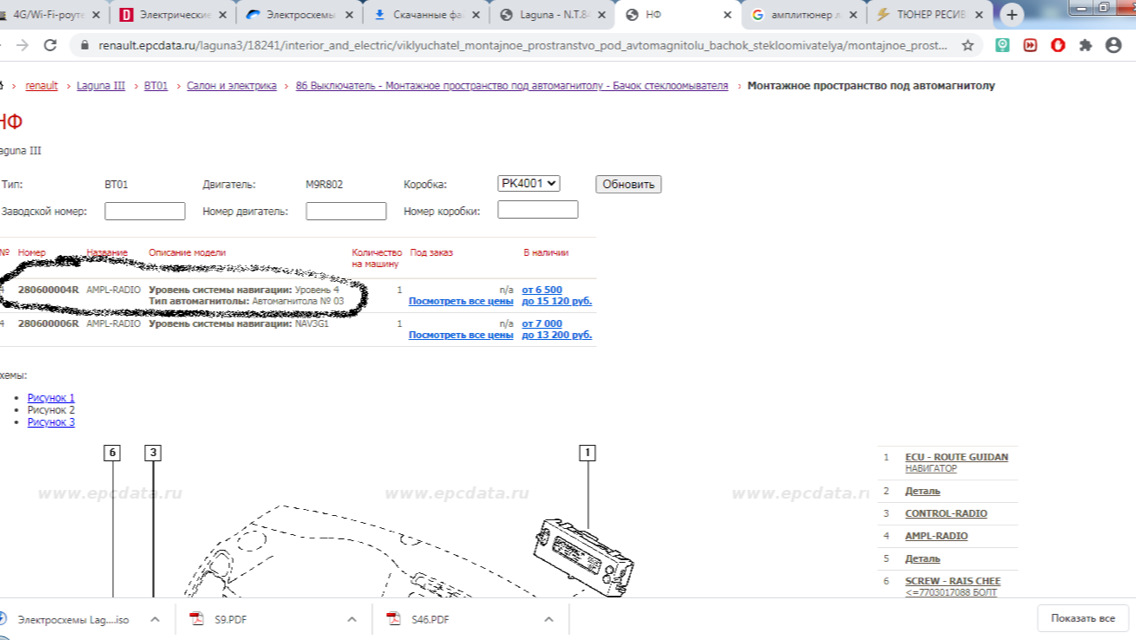Click the green extension icon in toolbar
The width and height of the screenshot is (1136, 640).
click(x=1002, y=45)
